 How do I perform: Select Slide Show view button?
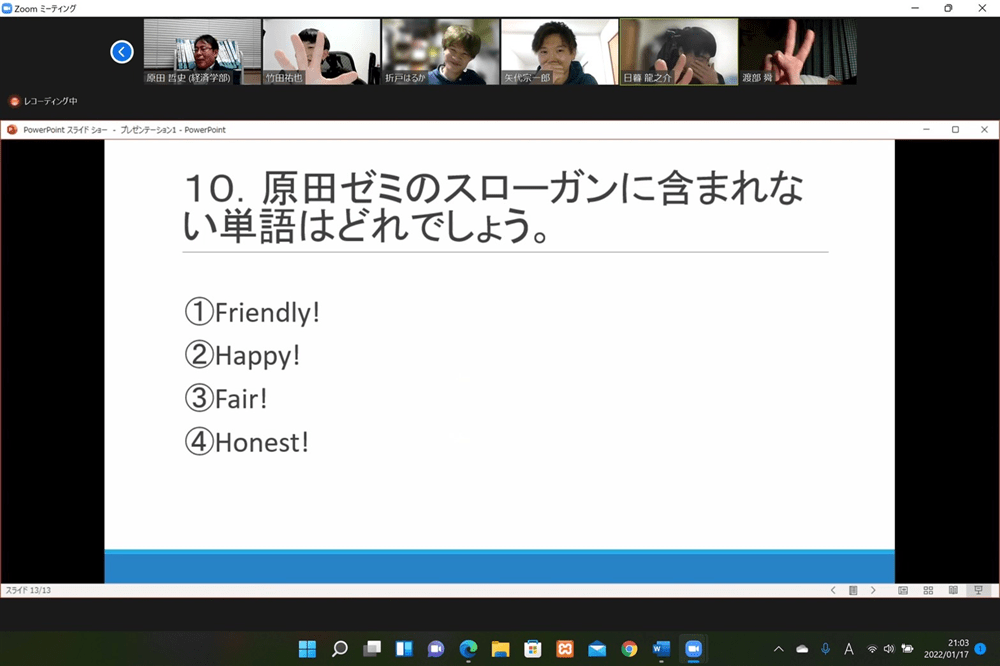pos(978,590)
